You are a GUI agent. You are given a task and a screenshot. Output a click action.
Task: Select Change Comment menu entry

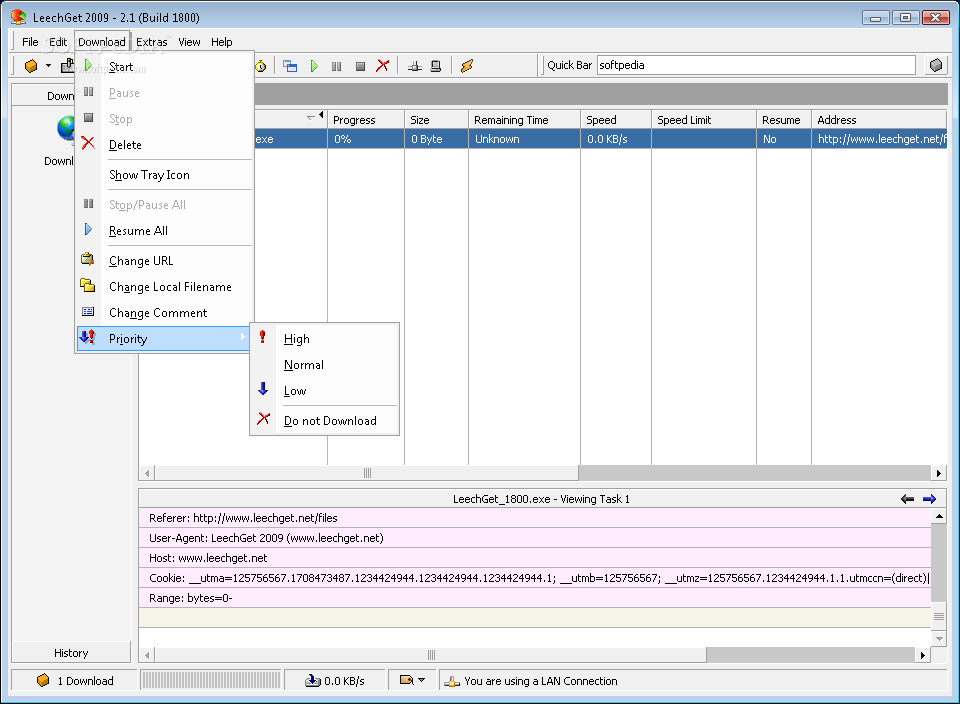tap(165, 312)
